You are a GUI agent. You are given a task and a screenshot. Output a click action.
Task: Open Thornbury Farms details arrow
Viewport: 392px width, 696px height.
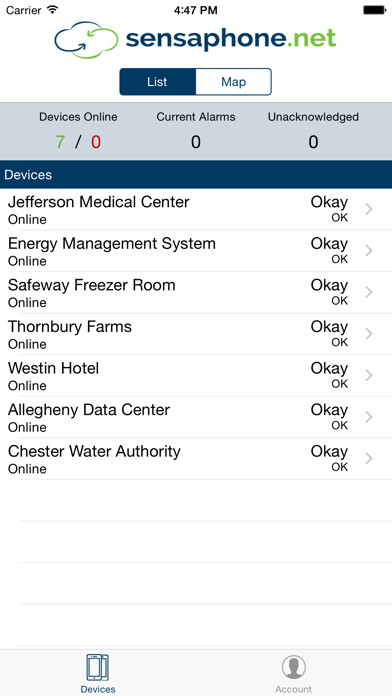click(368, 334)
